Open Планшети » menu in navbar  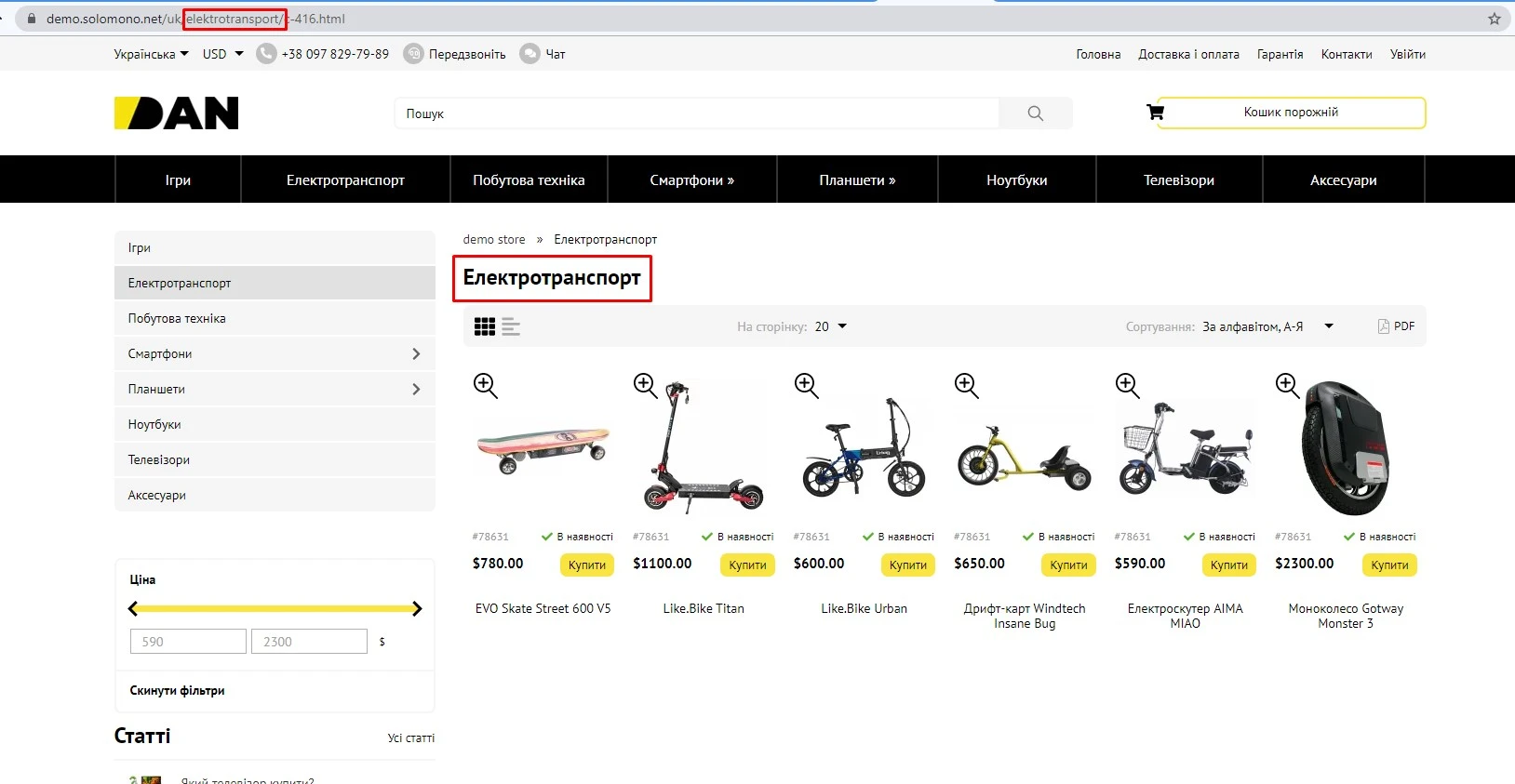(857, 179)
